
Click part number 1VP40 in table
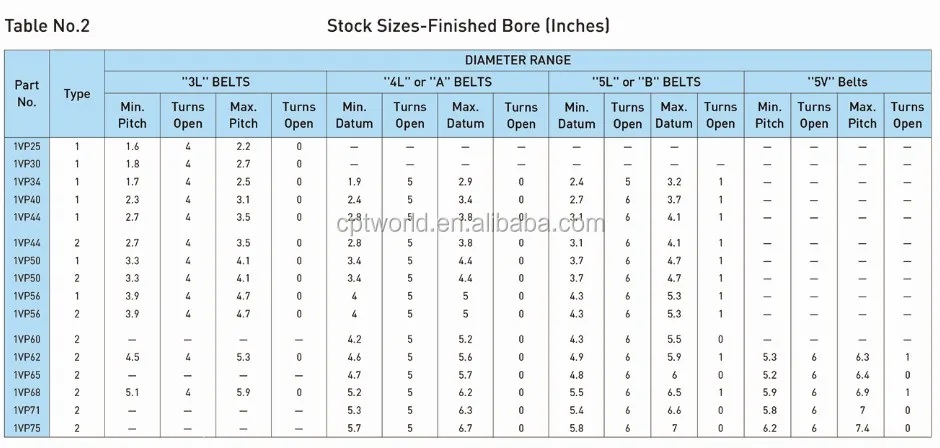27,199
